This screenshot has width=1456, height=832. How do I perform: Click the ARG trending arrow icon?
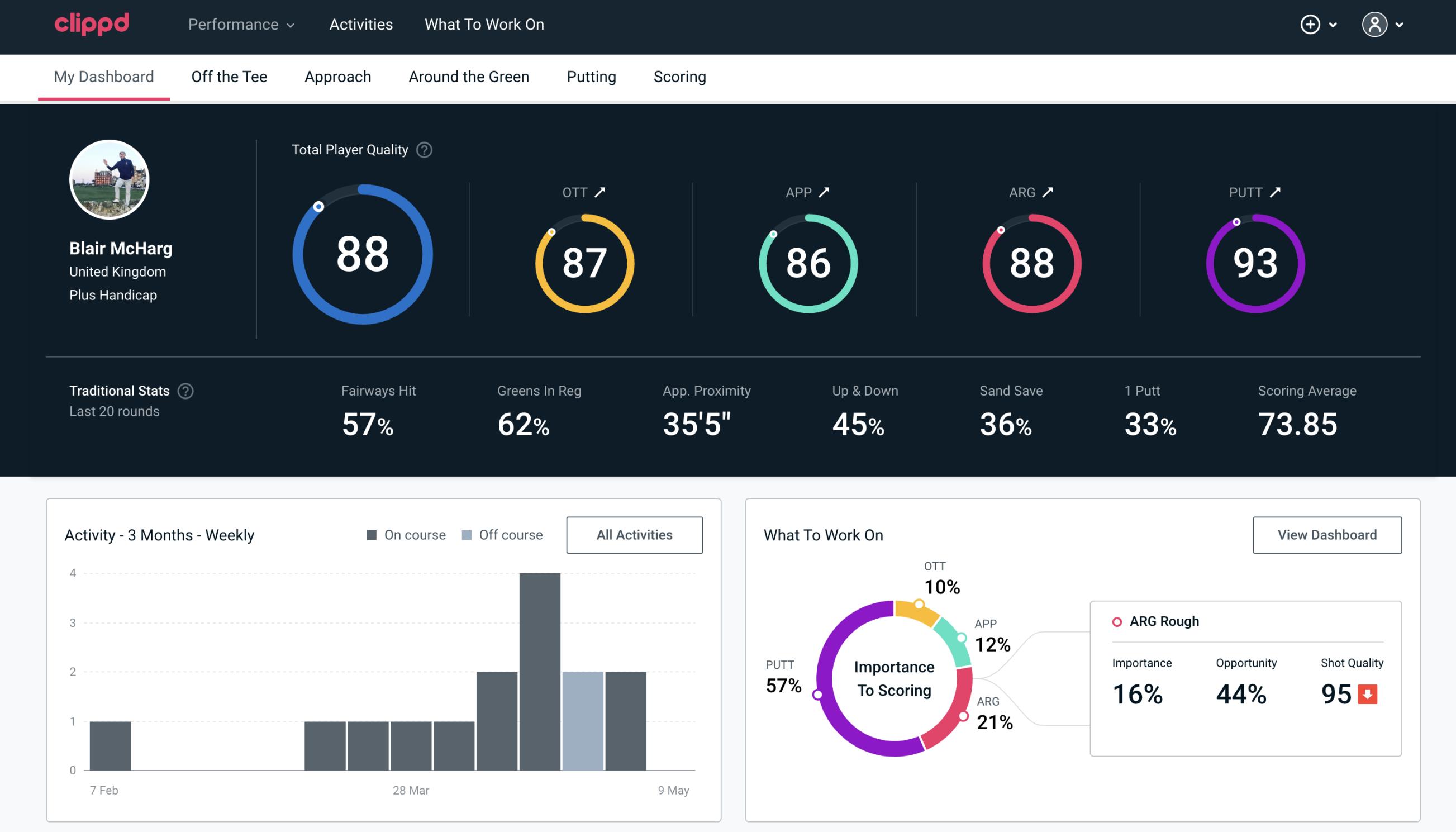pyautogui.click(x=1049, y=192)
